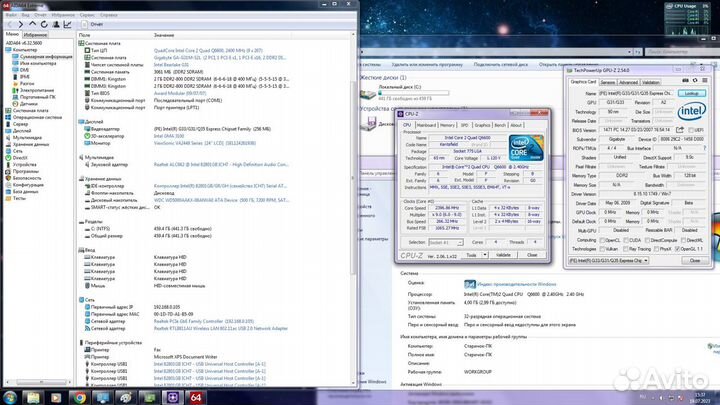720x405 pixels.
Task: Open the Файл menu in AIDA64
Action: coord(11,15)
